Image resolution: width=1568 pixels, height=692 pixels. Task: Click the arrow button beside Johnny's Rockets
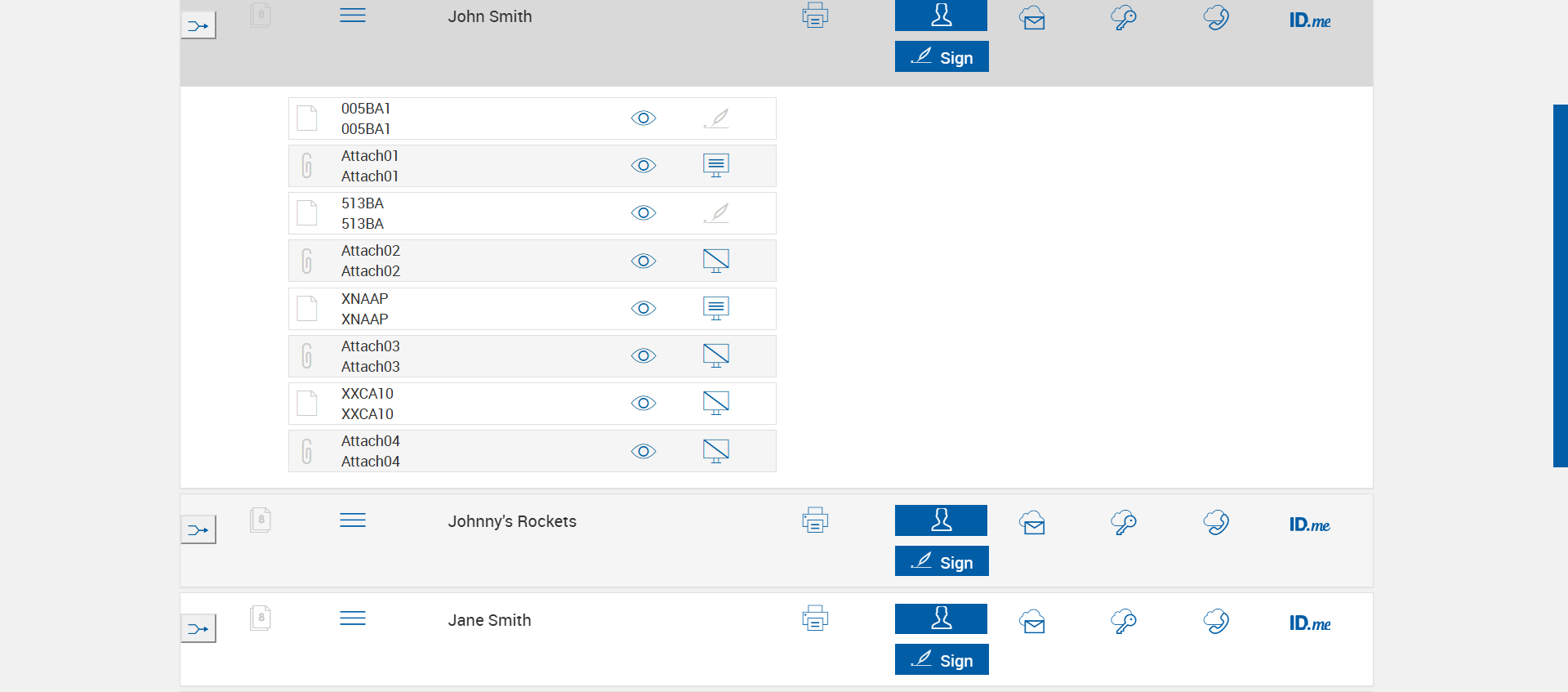(x=198, y=529)
